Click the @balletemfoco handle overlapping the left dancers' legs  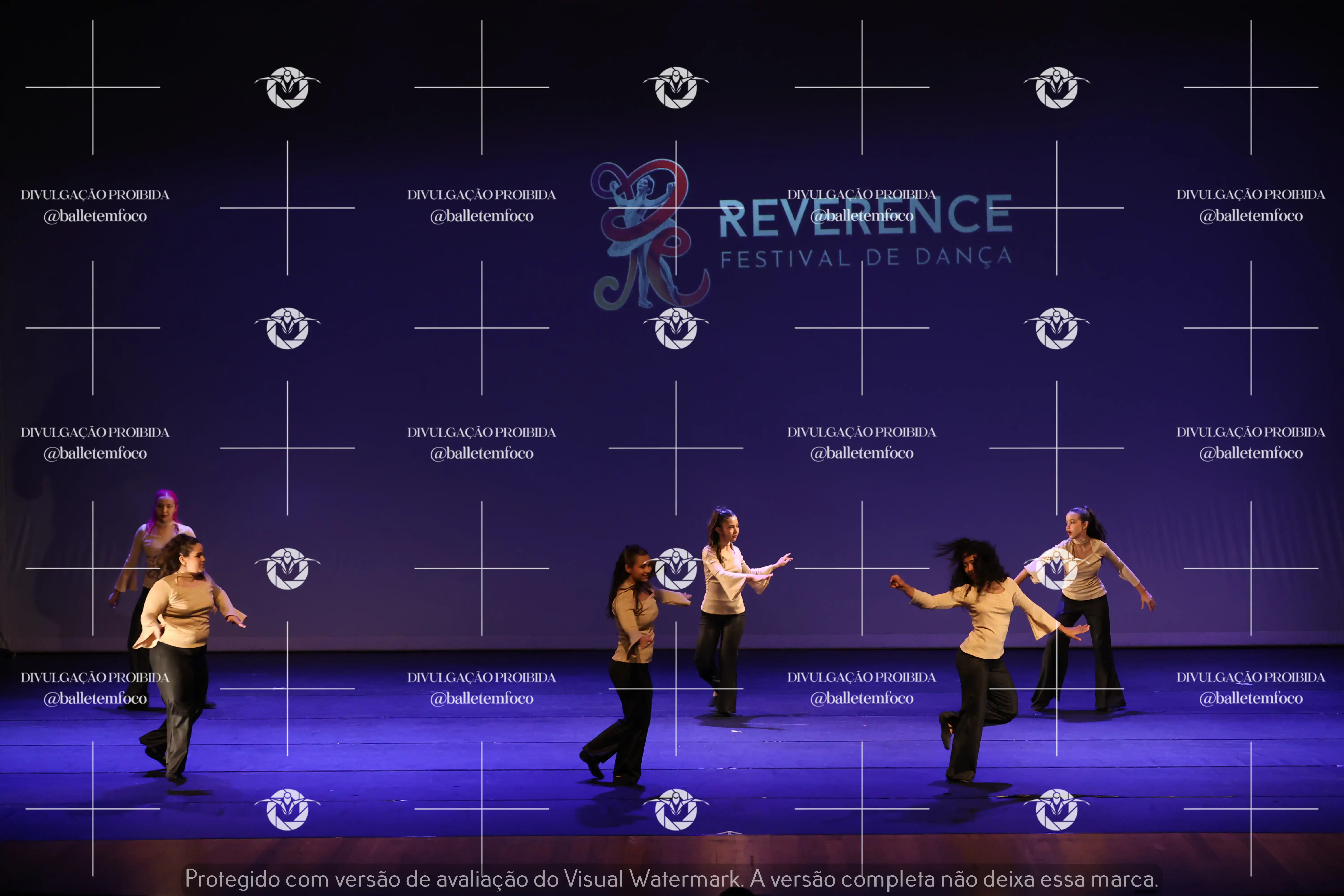click(x=95, y=698)
